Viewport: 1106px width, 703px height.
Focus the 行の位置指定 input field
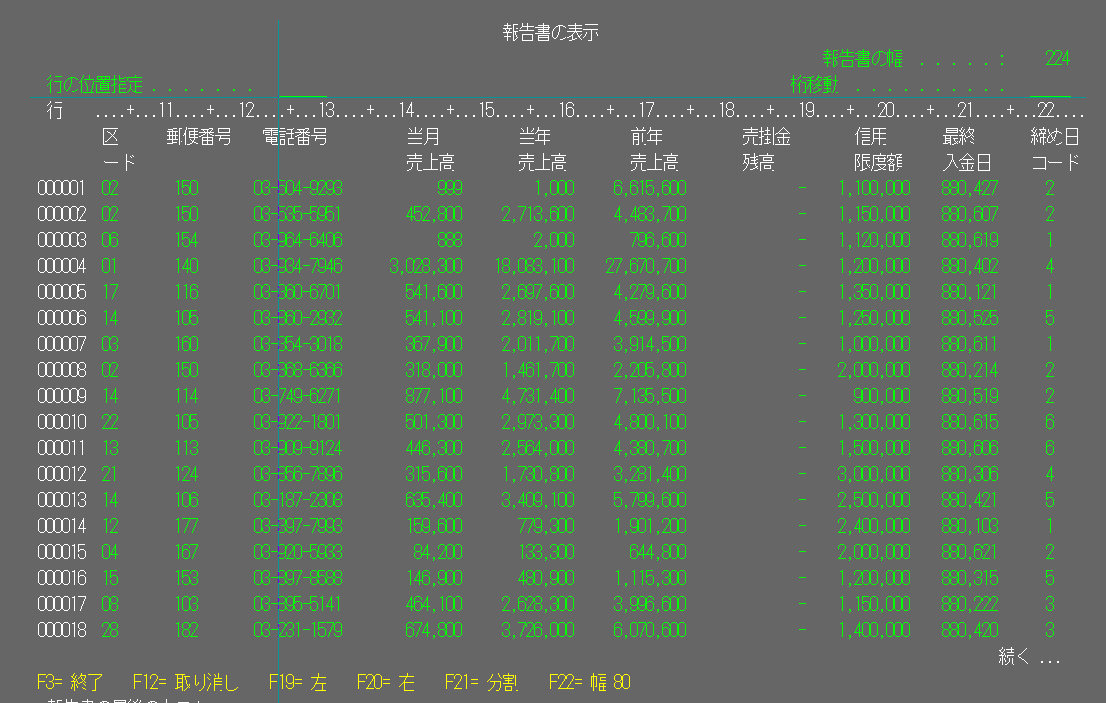pyautogui.click(x=303, y=85)
